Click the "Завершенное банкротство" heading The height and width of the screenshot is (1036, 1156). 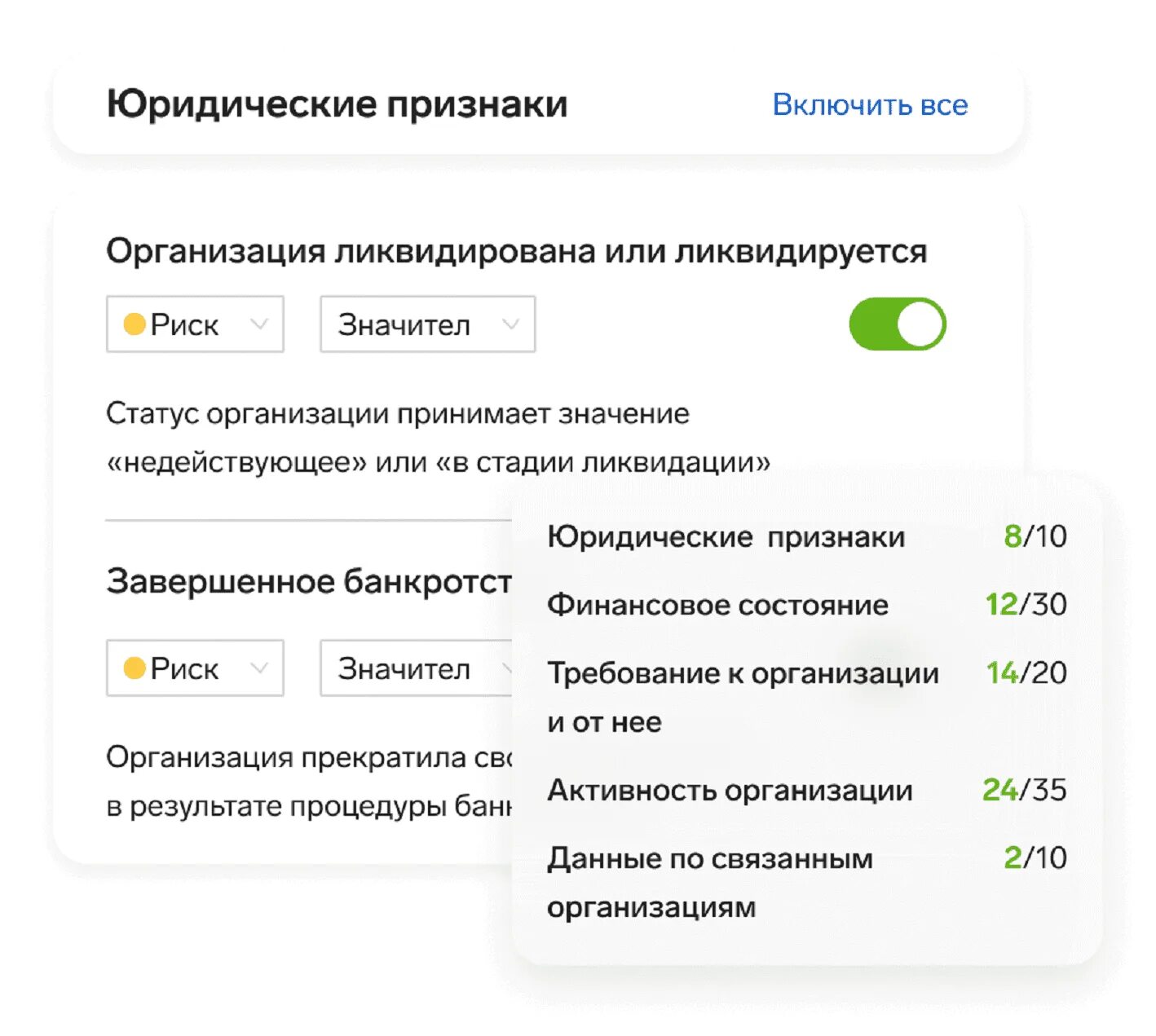coord(309,582)
